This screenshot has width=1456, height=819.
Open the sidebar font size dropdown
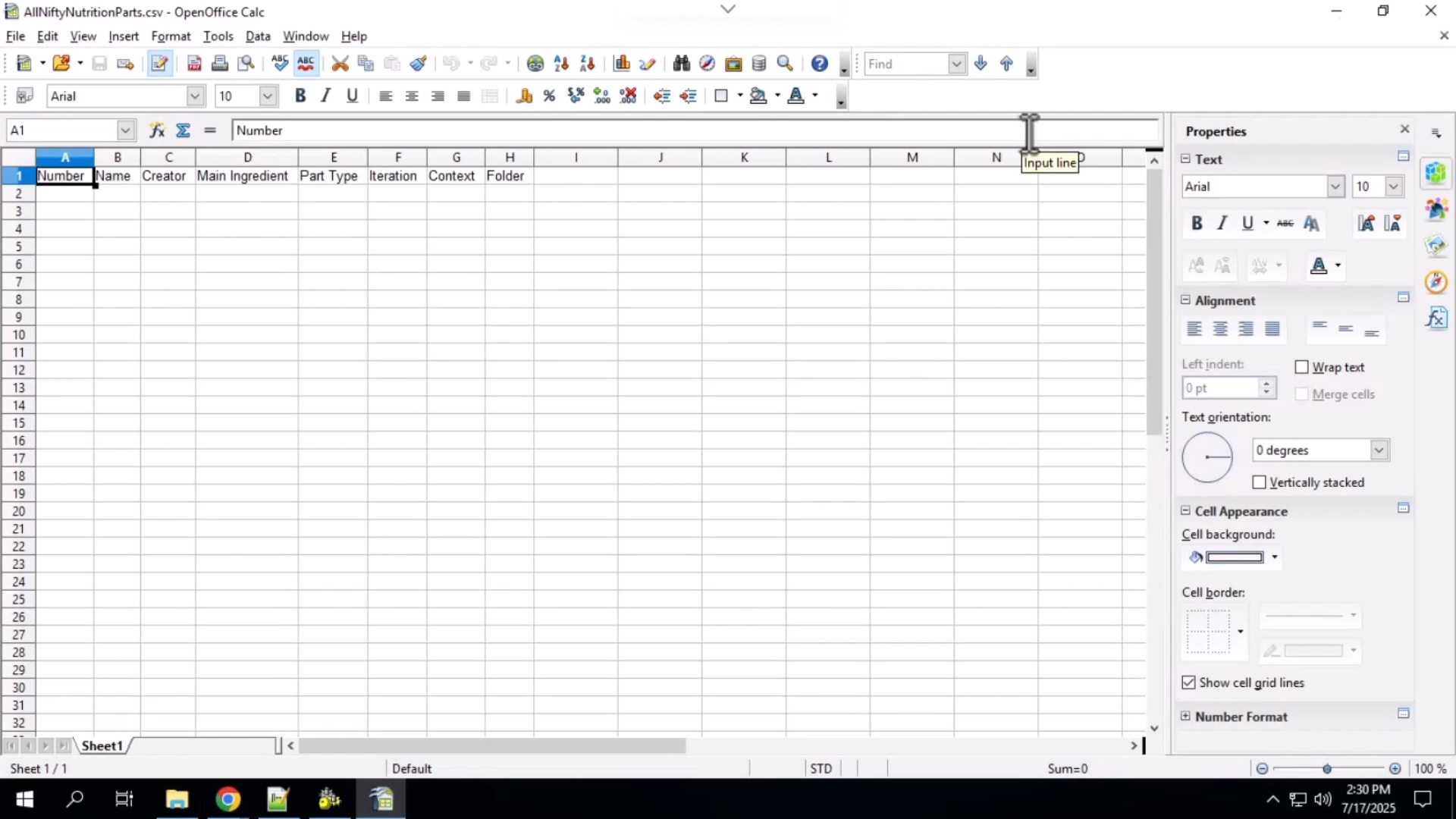click(1394, 187)
